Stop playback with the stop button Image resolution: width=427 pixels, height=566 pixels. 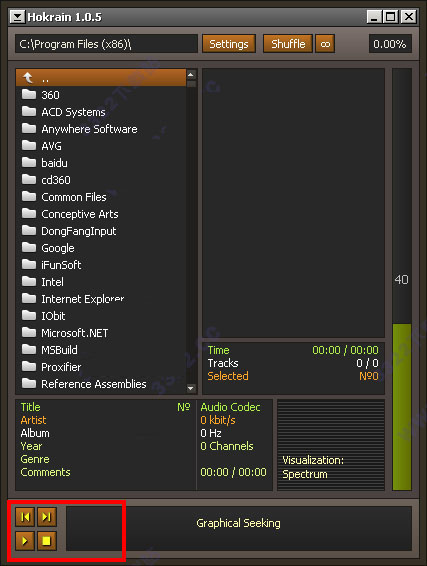pyautogui.click(x=47, y=540)
